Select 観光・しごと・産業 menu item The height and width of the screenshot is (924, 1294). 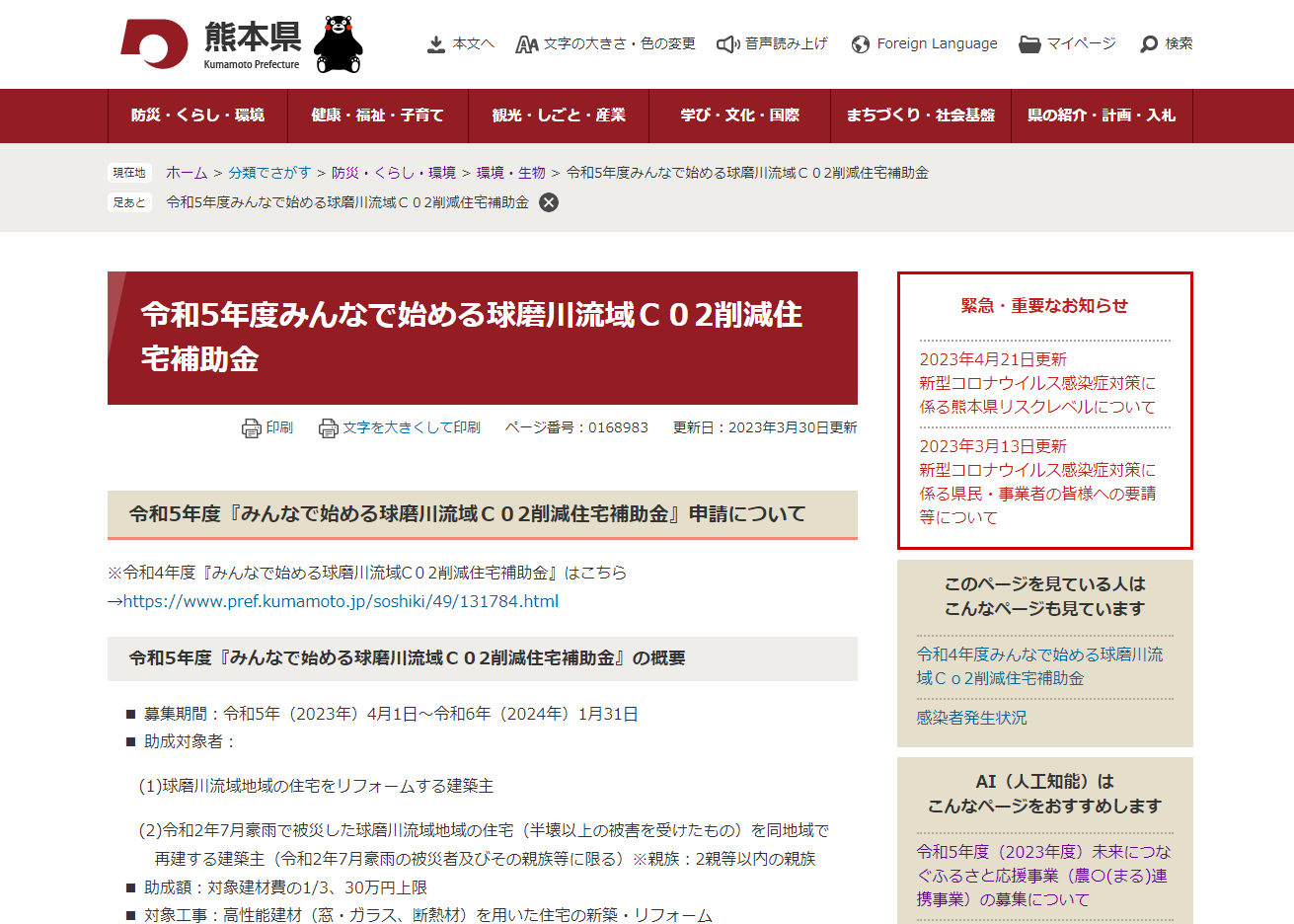click(559, 115)
